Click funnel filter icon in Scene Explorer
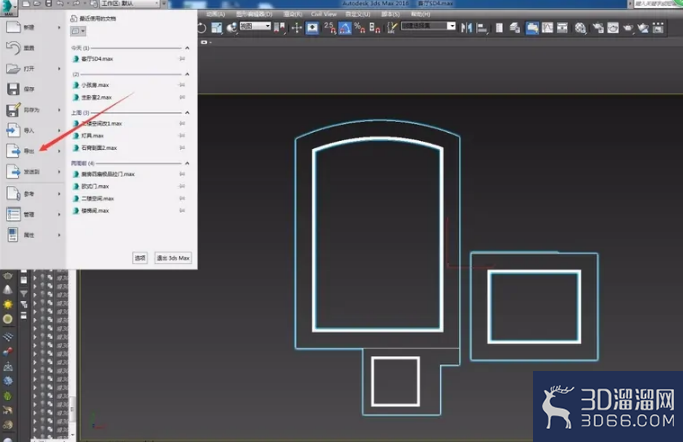This screenshot has height=442, width=683. pos(24,294)
